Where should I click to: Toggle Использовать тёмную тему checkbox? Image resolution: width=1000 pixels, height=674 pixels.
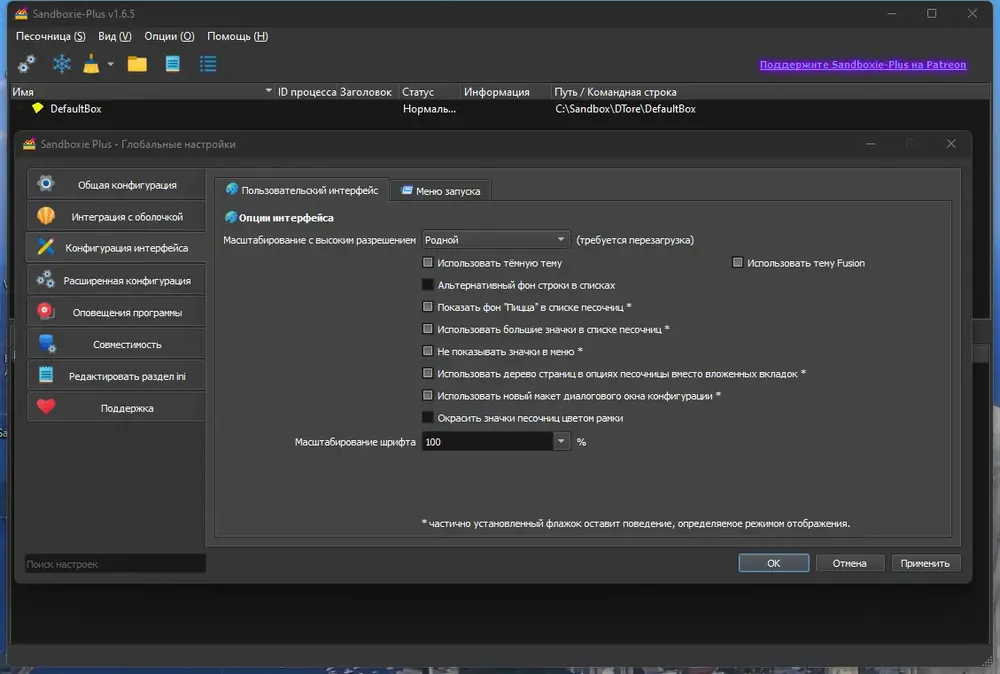pos(428,262)
